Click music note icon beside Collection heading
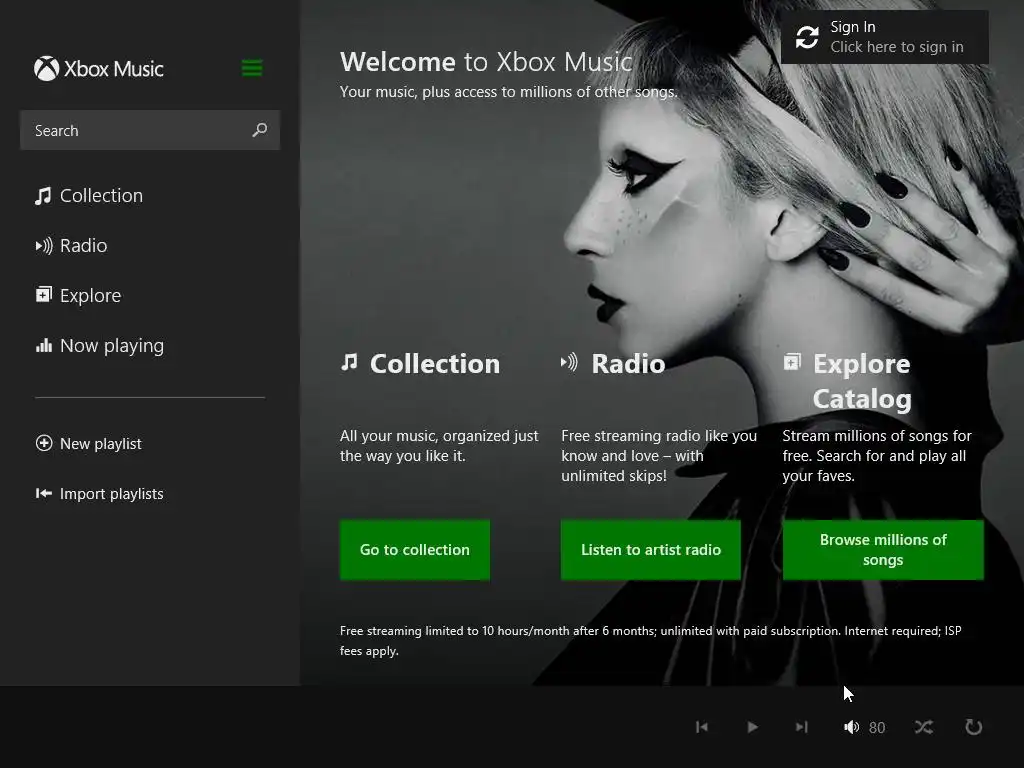This screenshot has height=768, width=1024. tap(349, 362)
